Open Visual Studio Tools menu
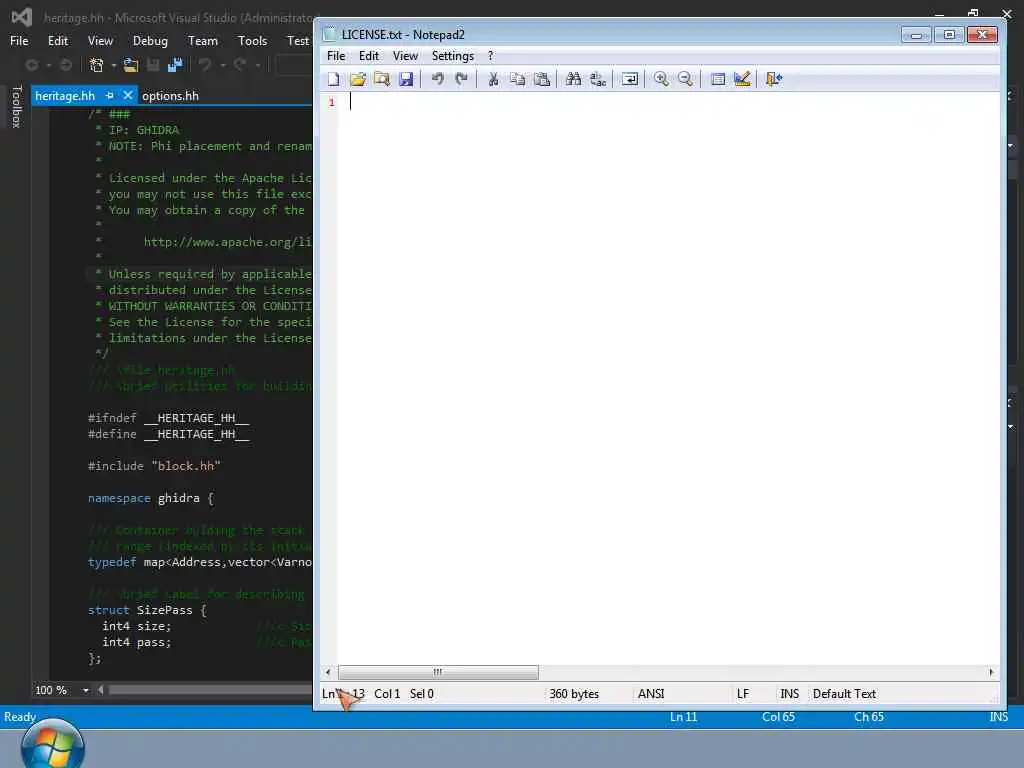The height and width of the screenshot is (768, 1024). 252,40
